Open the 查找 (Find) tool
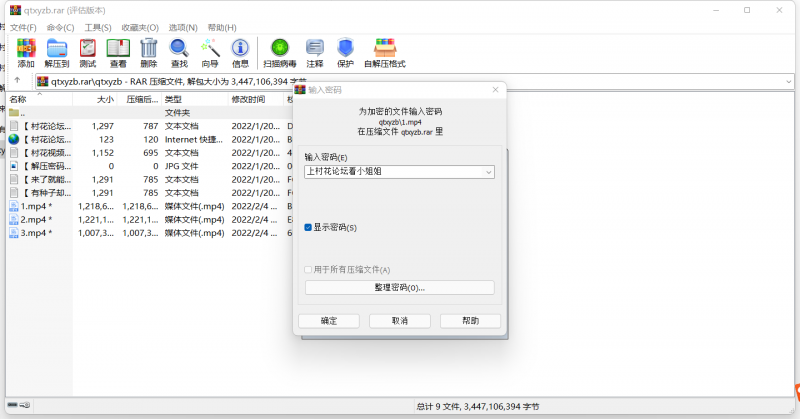The height and width of the screenshot is (419, 800). coord(179,52)
